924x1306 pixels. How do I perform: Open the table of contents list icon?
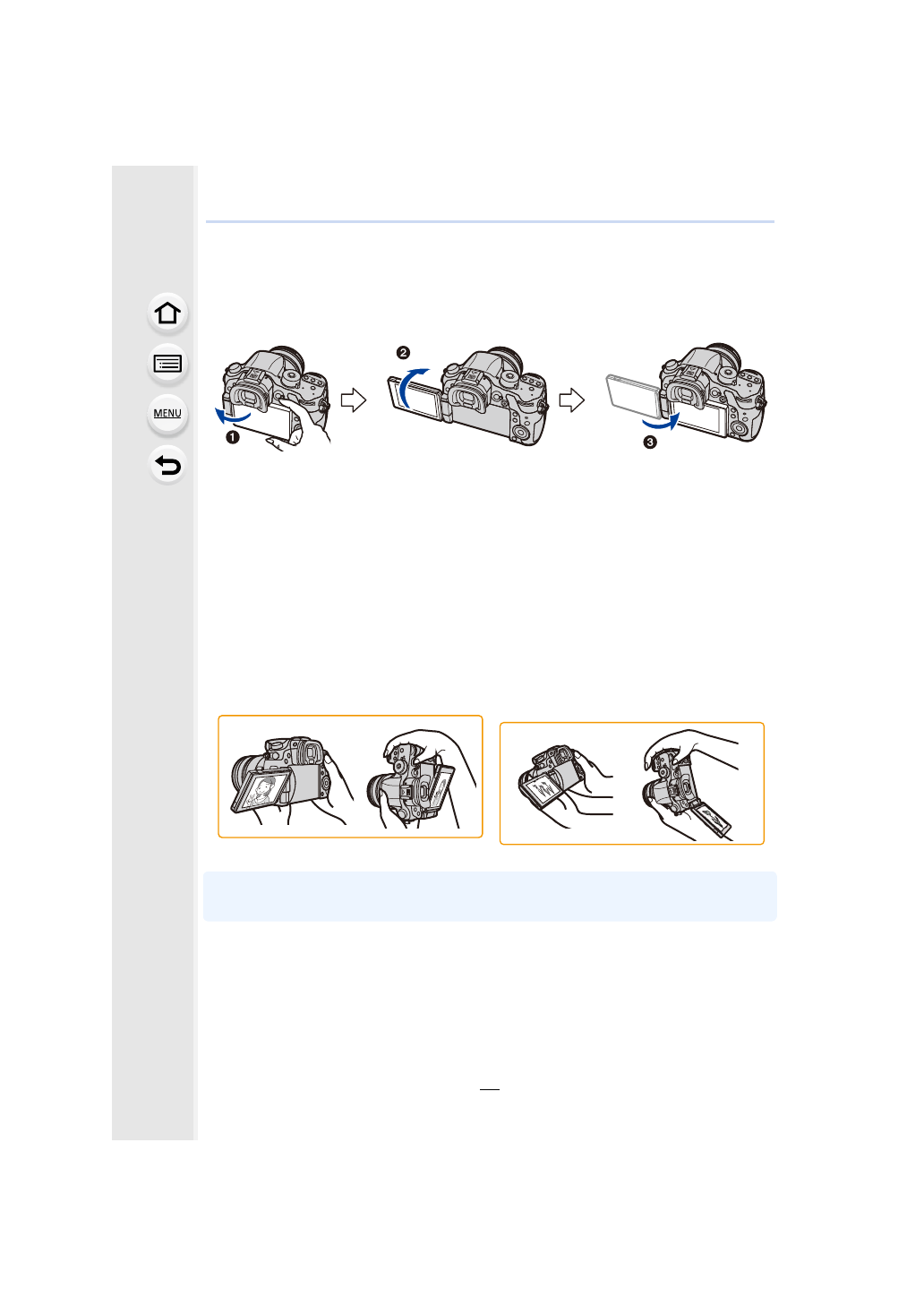tap(167, 364)
